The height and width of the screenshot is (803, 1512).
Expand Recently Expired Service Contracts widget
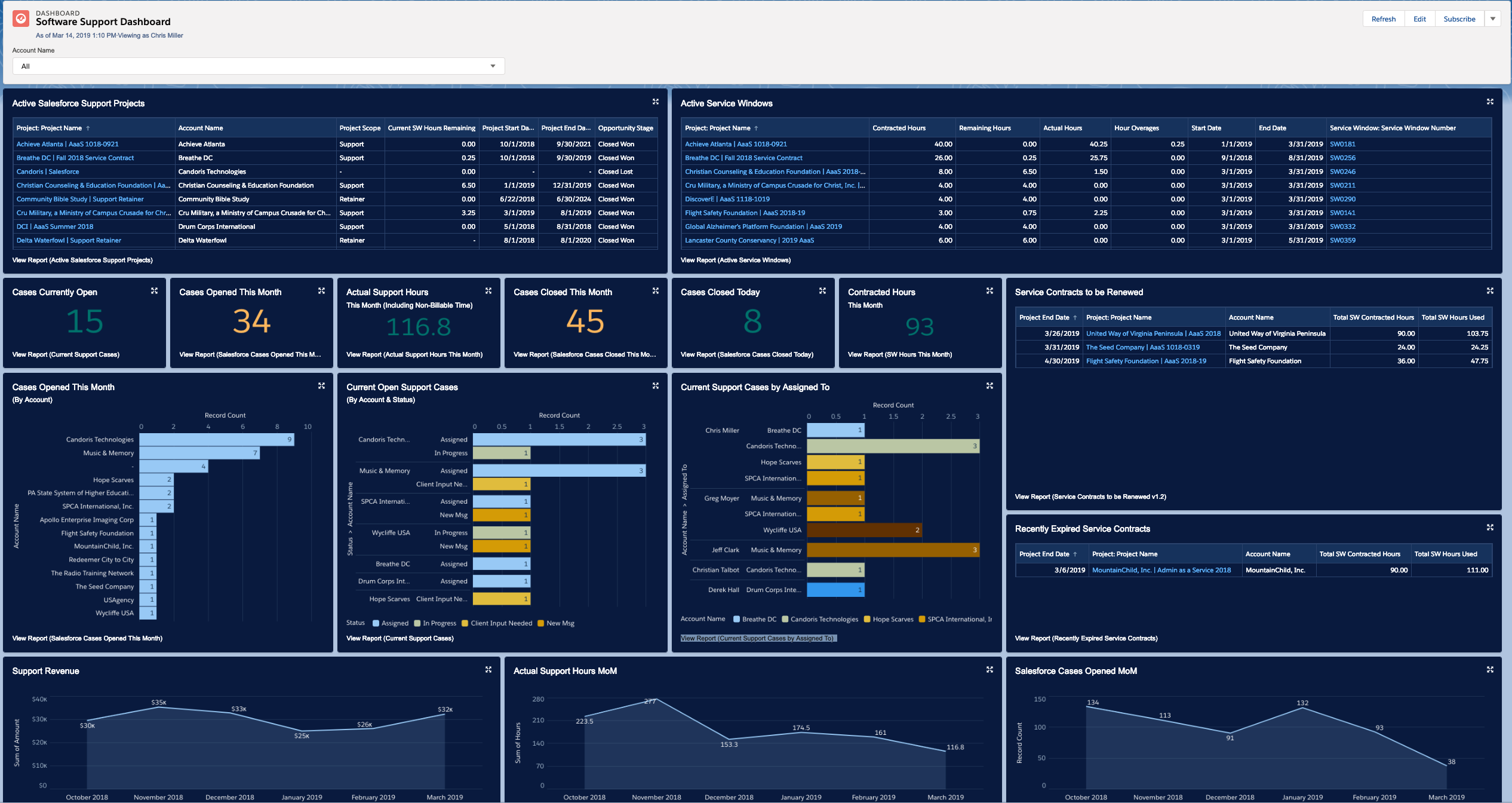[1489, 528]
